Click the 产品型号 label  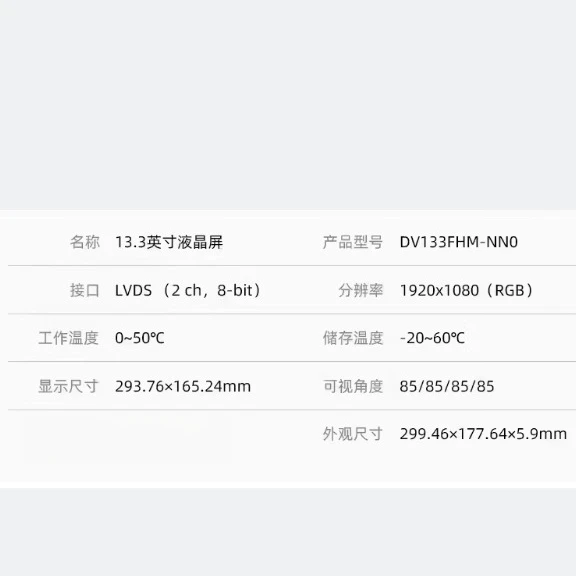pos(353,242)
